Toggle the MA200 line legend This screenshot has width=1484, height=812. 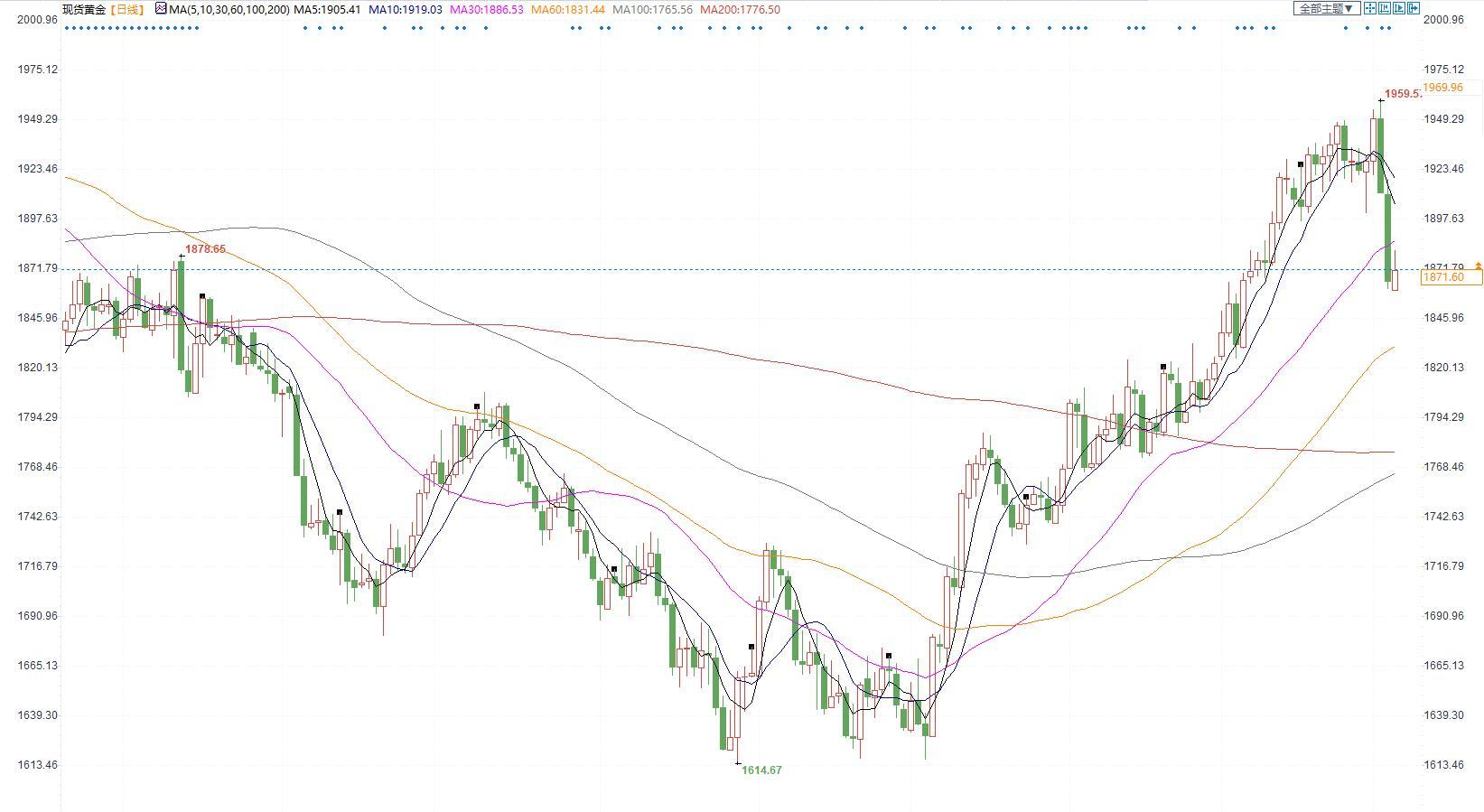click(x=740, y=10)
